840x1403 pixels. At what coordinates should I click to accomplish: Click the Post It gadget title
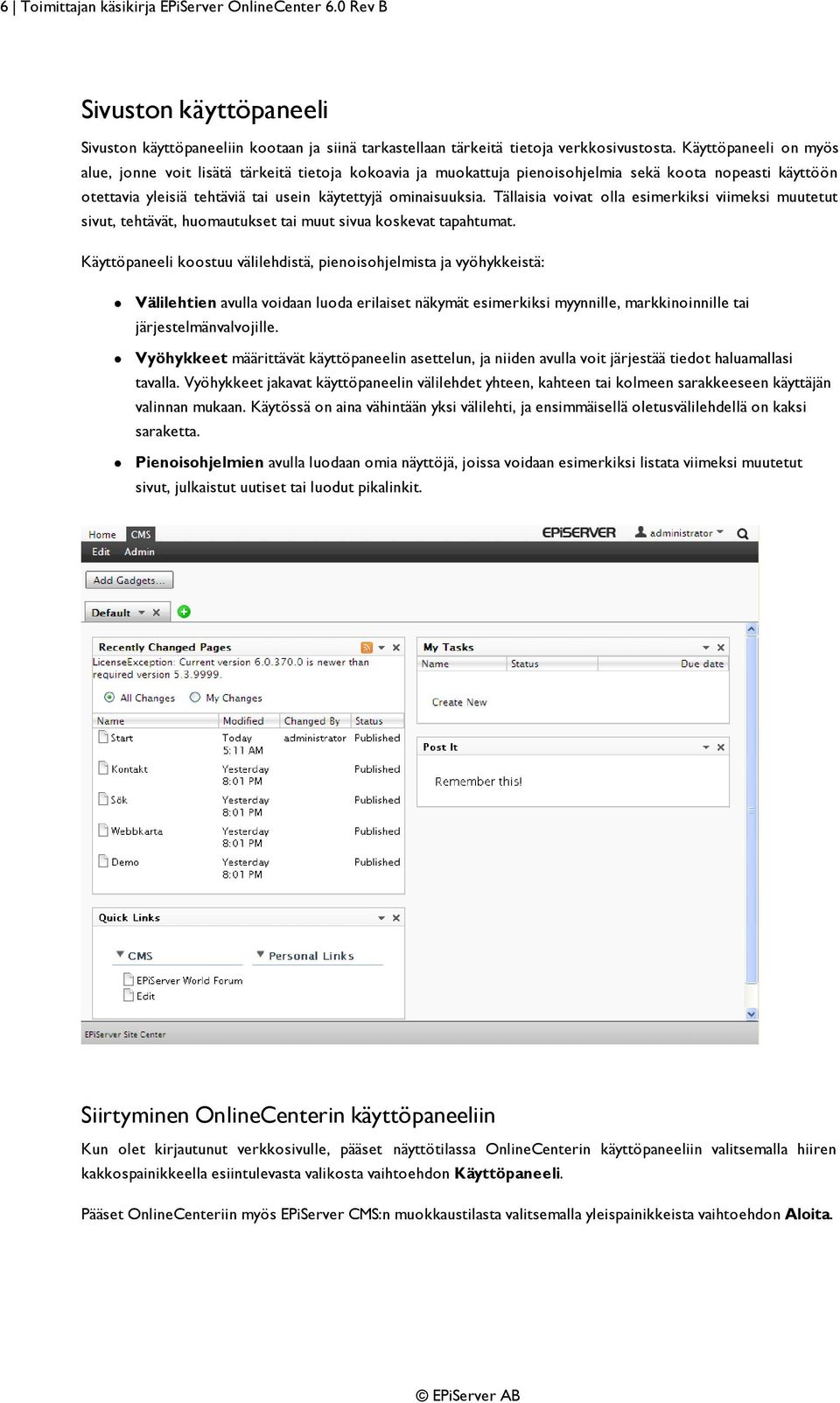[x=440, y=747]
